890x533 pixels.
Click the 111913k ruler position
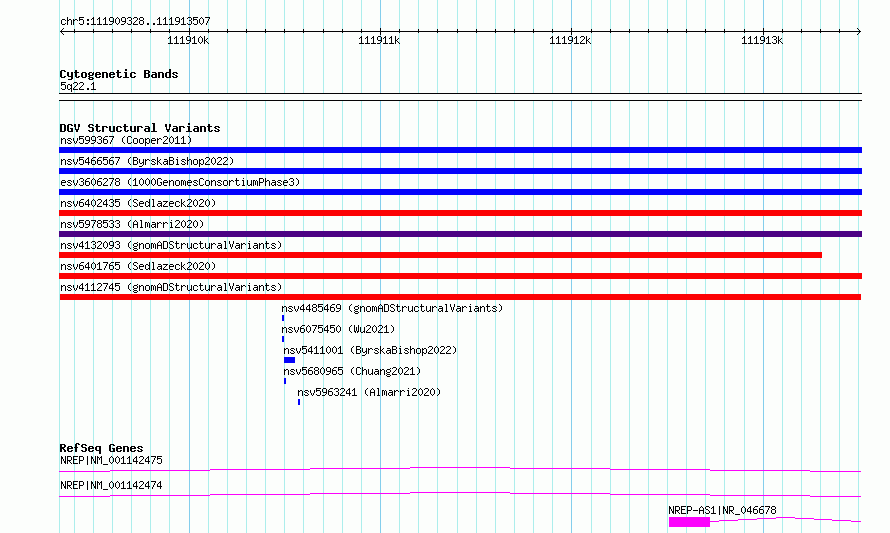point(762,40)
